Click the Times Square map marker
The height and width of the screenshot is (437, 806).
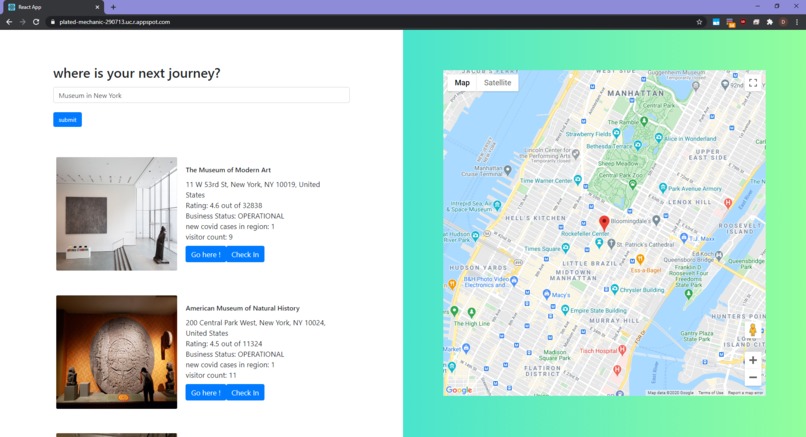pos(565,248)
